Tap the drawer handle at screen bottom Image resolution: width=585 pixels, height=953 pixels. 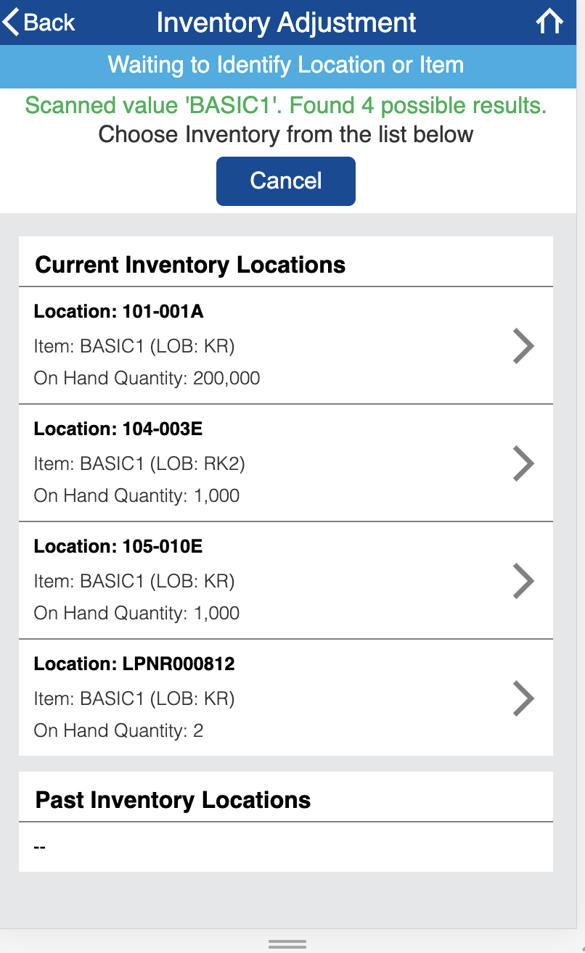click(287, 942)
